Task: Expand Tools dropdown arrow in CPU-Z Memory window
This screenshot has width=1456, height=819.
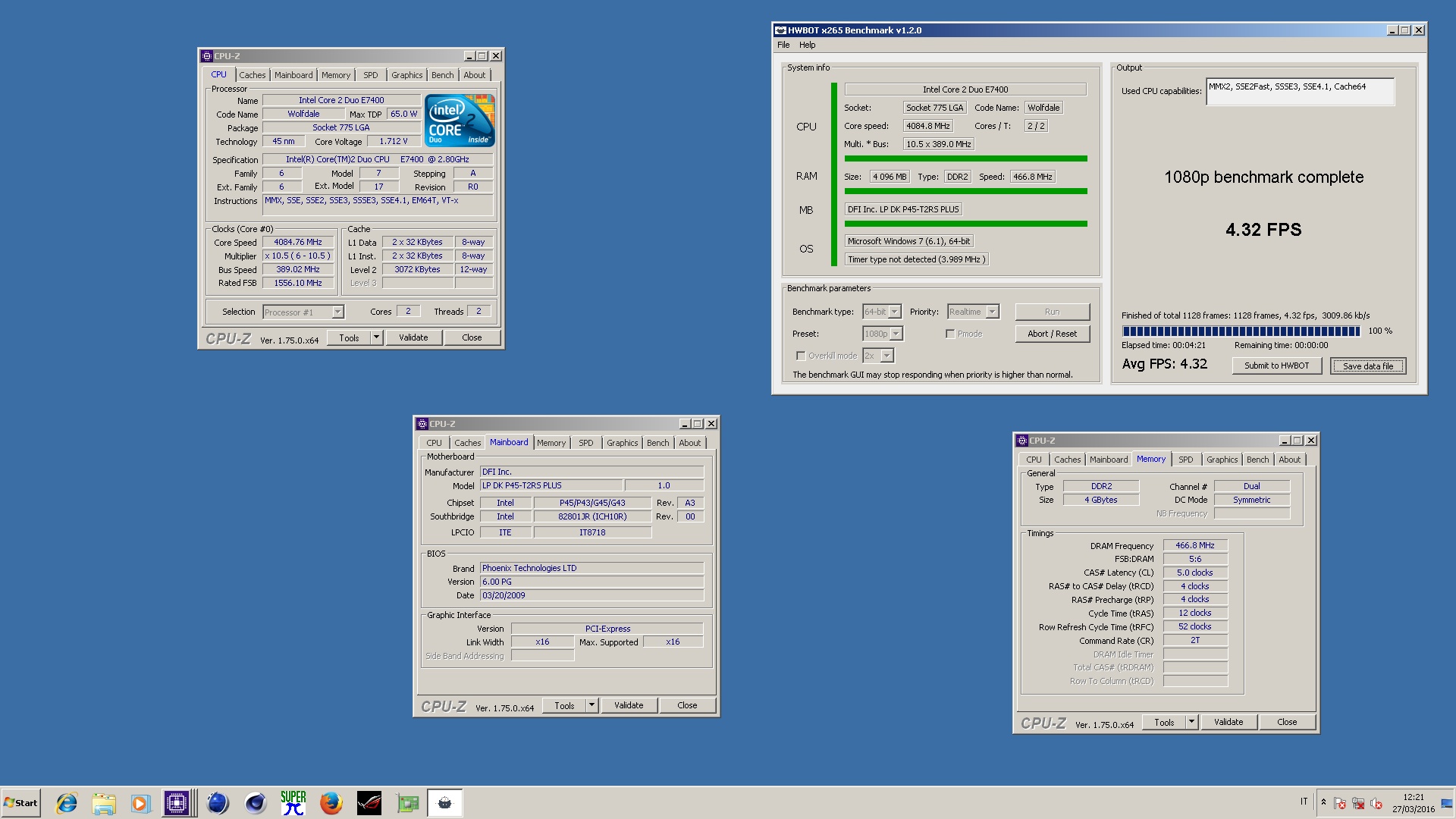Action: click(1191, 722)
